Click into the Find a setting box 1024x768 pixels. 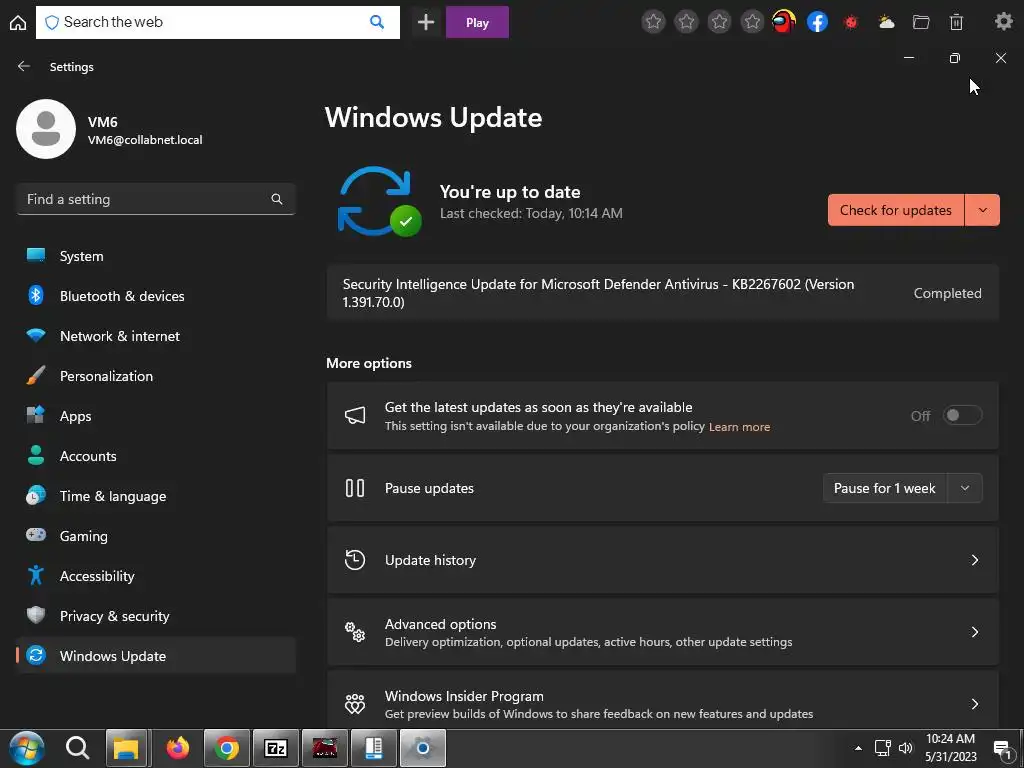click(155, 199)
